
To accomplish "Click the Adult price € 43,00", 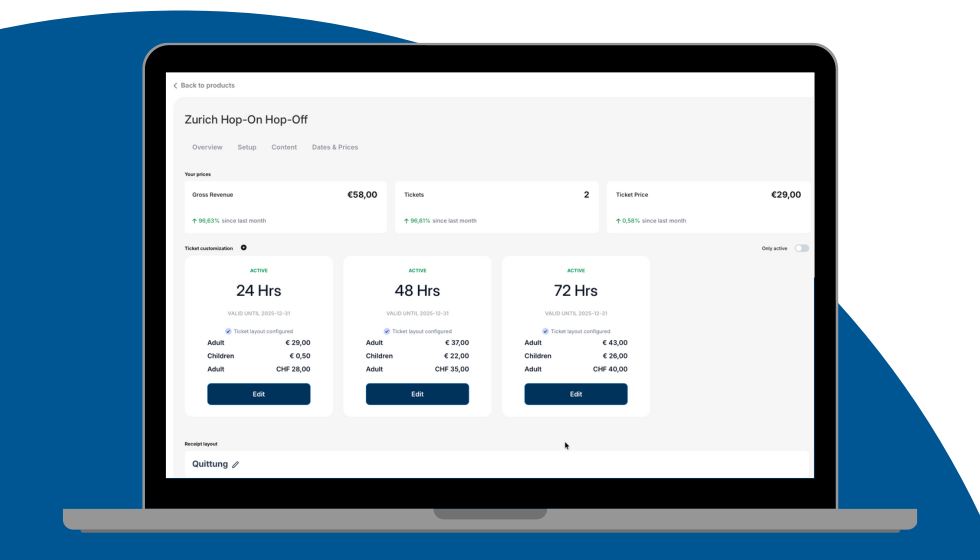I will click(x=615, y=343).
